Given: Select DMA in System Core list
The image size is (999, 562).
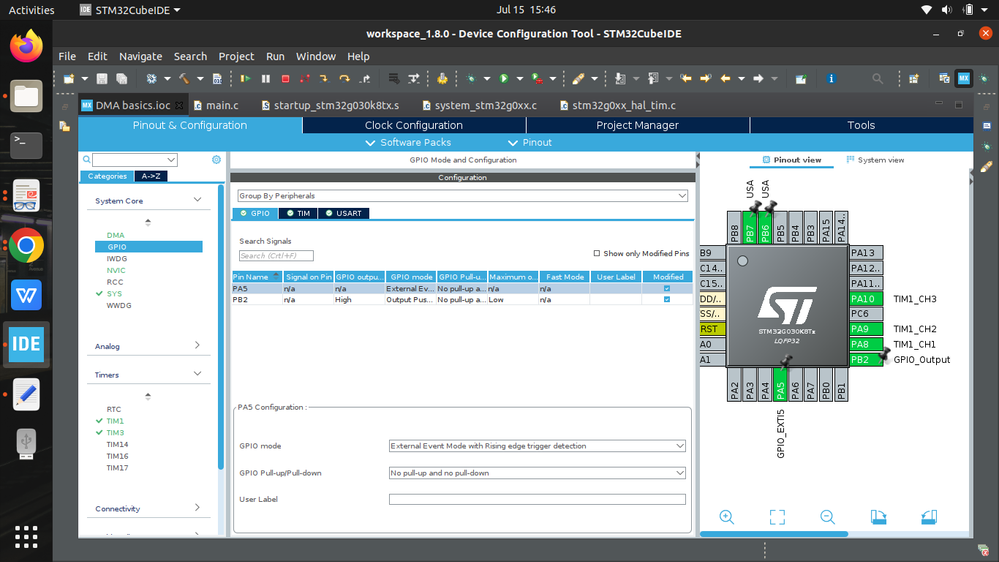Looking at the screenshot, I should [x=115, y=235].
